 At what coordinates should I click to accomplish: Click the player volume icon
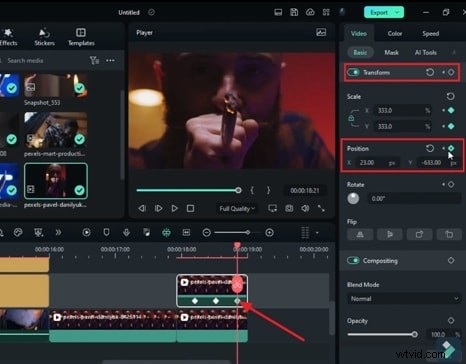305,208
